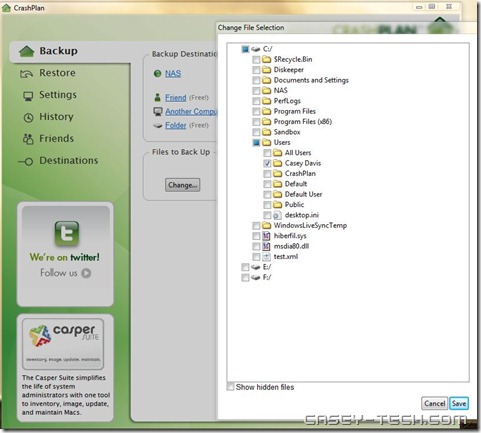Click the F:/ drive icon
481x433 pixels.
[256, 277]
